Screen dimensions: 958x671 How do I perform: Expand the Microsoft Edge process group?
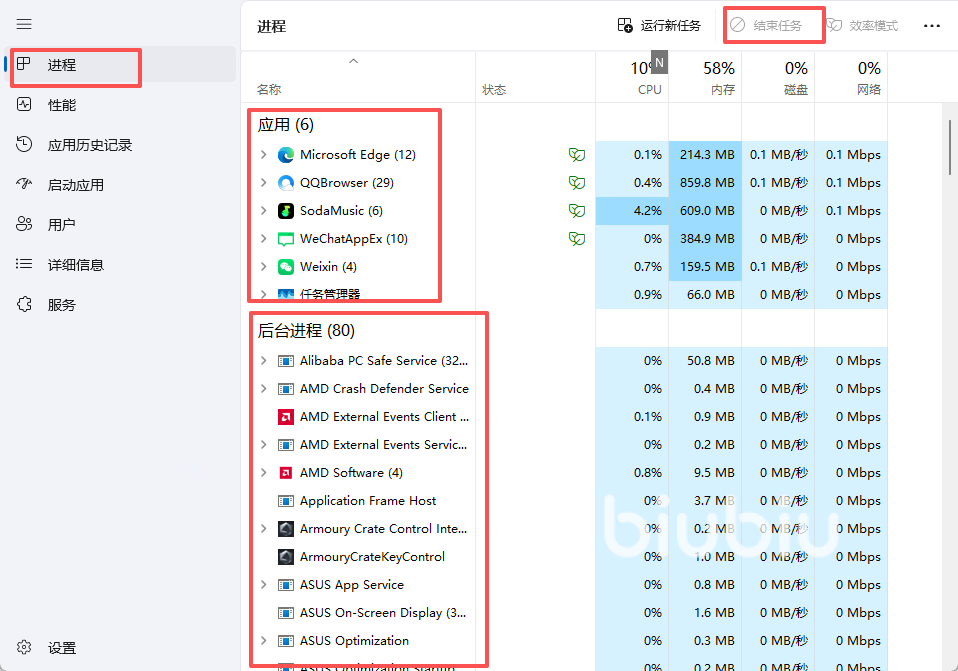(x=263, y=155)
